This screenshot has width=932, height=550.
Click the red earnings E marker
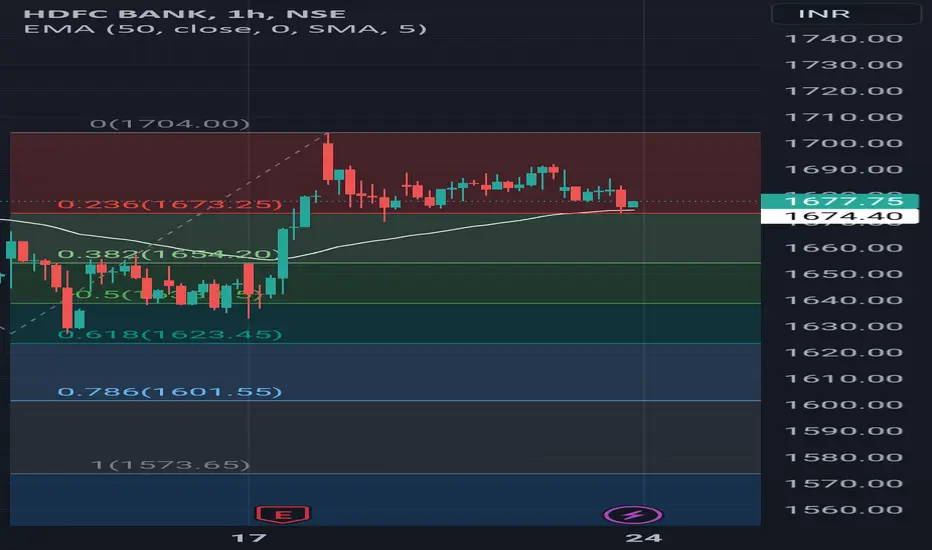point(282,514)
